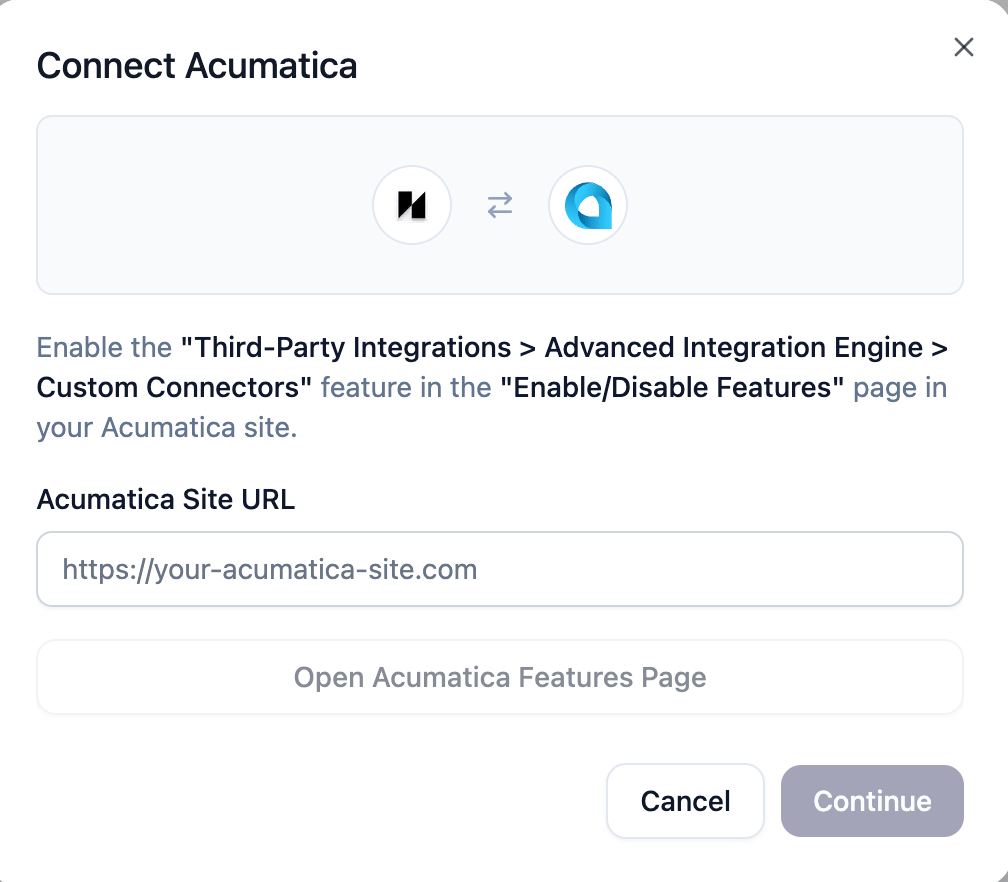Click the blue Acumatica logo icon

click(588, 205)
